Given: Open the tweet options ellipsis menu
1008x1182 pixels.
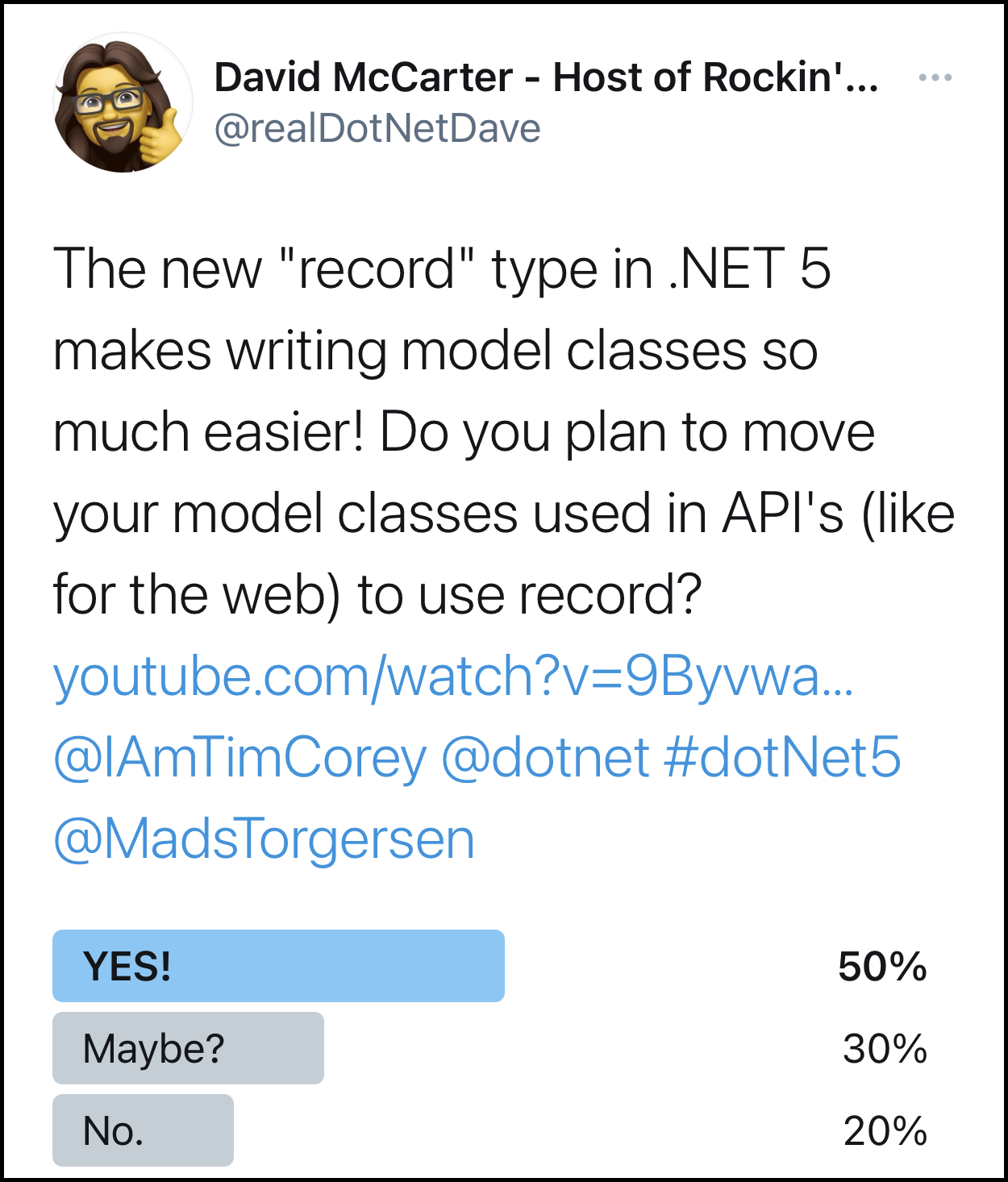Looking at the screenshot, I should pos(935,77).
